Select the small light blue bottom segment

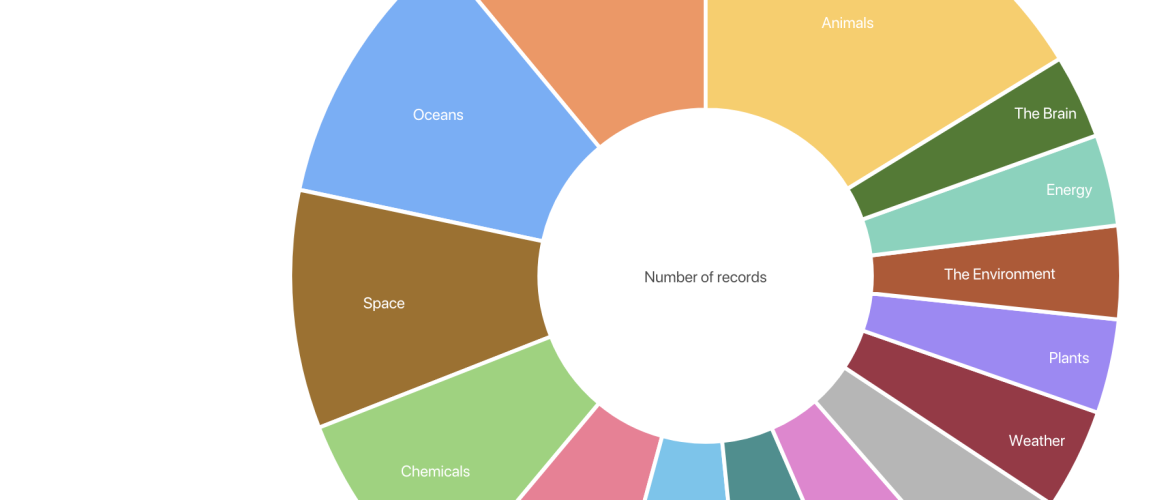(688, 472)
